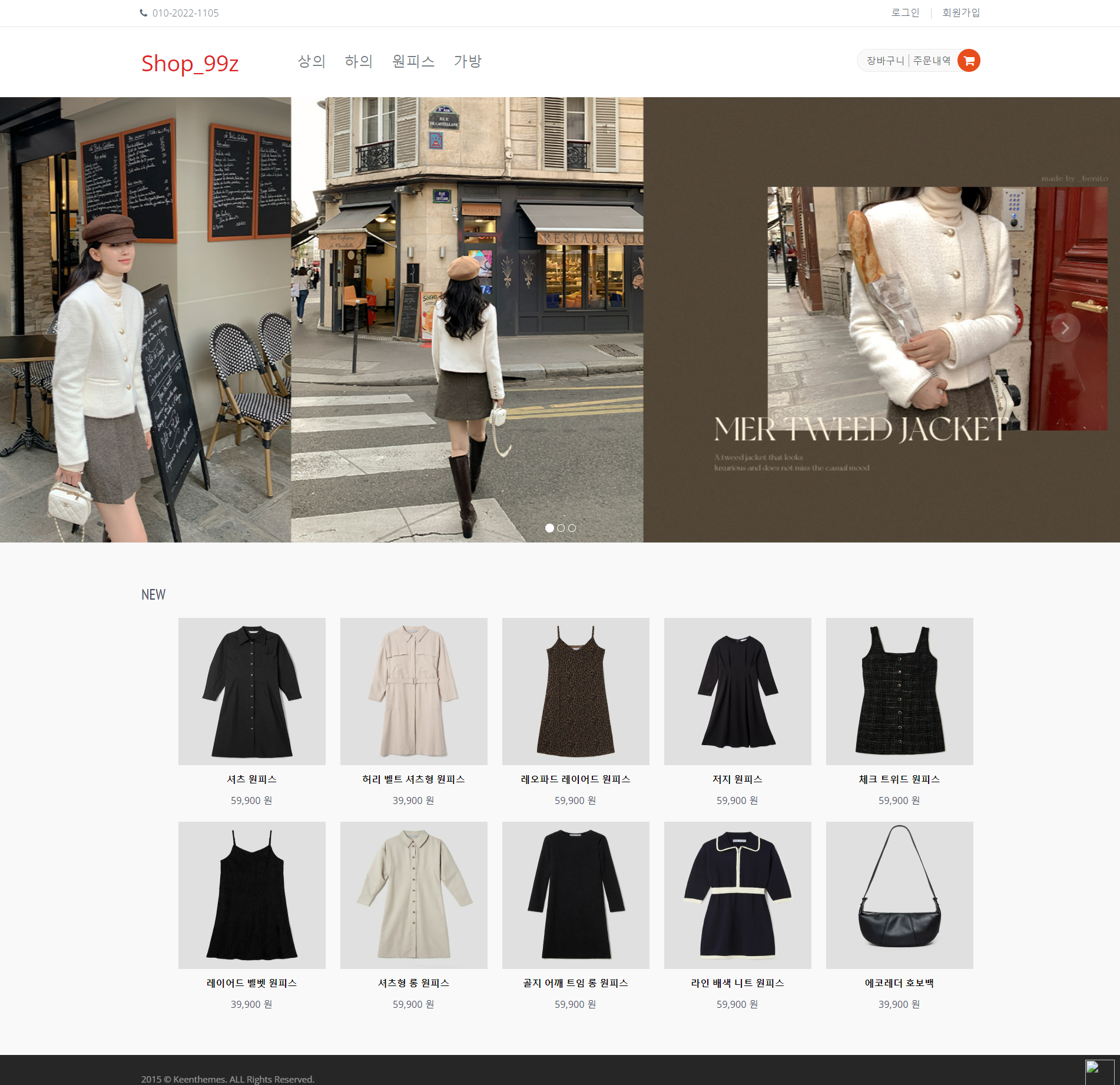This screenshot has width=1120, height=1085.
Task: Open the 라인 배색 니트 원피스 image
Action: point(738,895)
